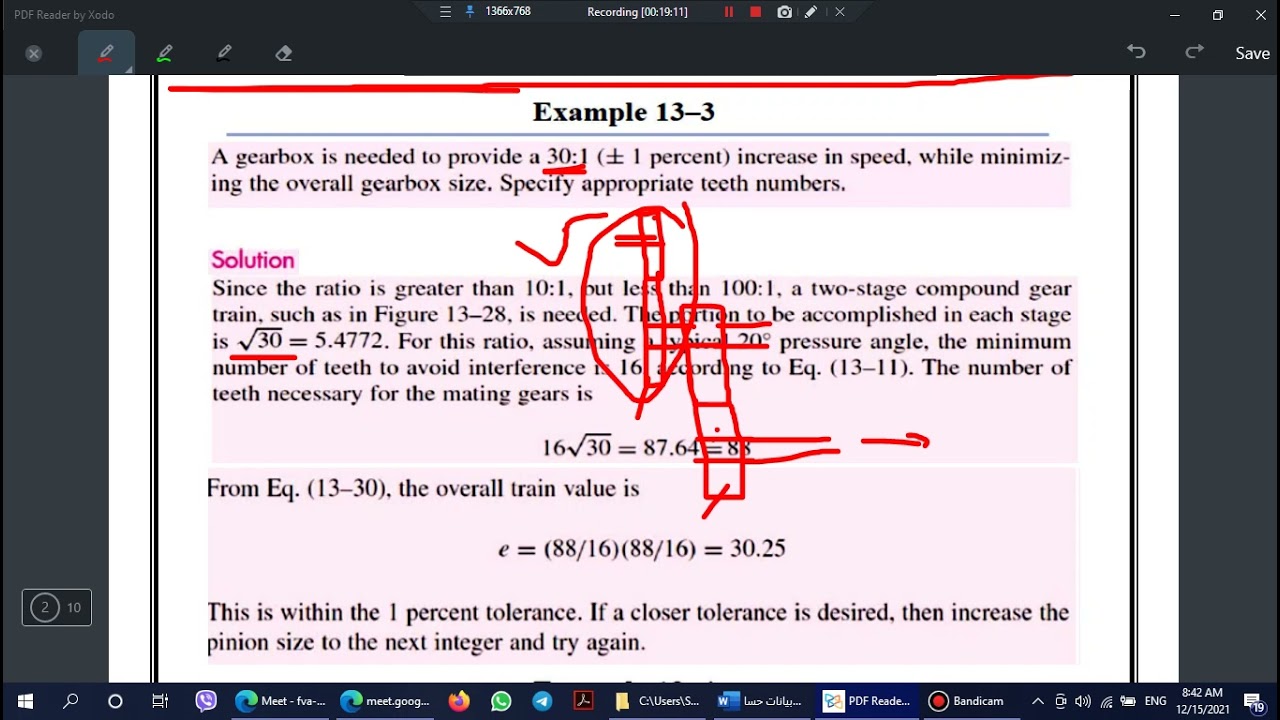Open network settings in system tray
Viewport: 1280px width, 720px height.
point(1106,701)
